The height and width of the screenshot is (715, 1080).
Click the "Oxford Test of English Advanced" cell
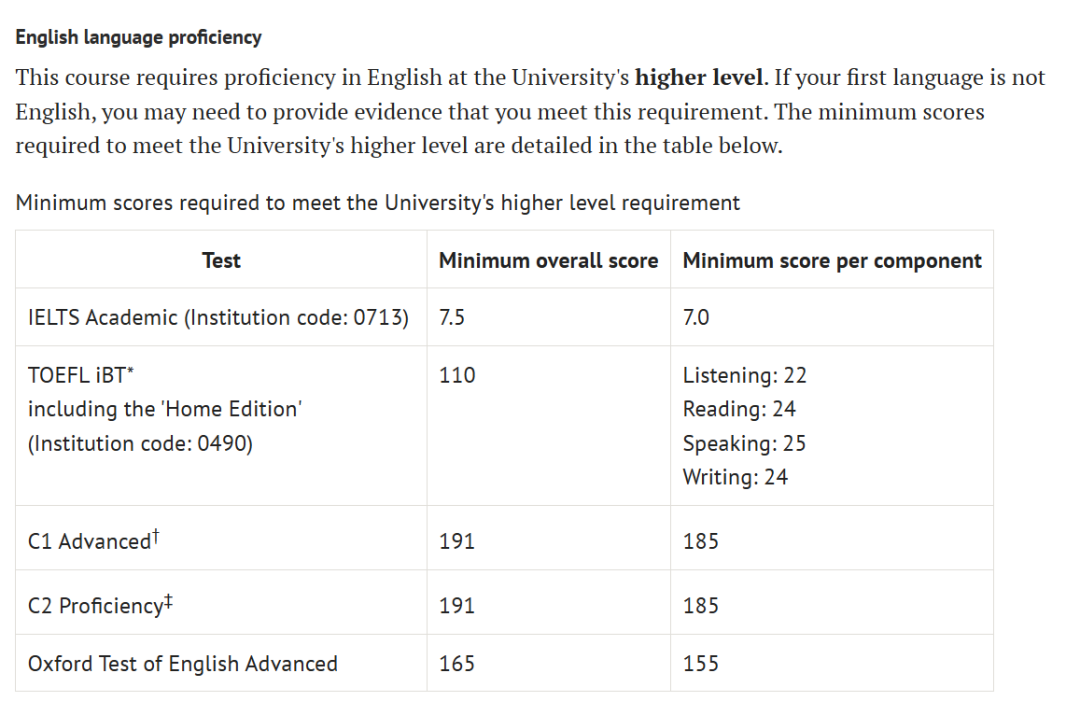pos(183,664)
